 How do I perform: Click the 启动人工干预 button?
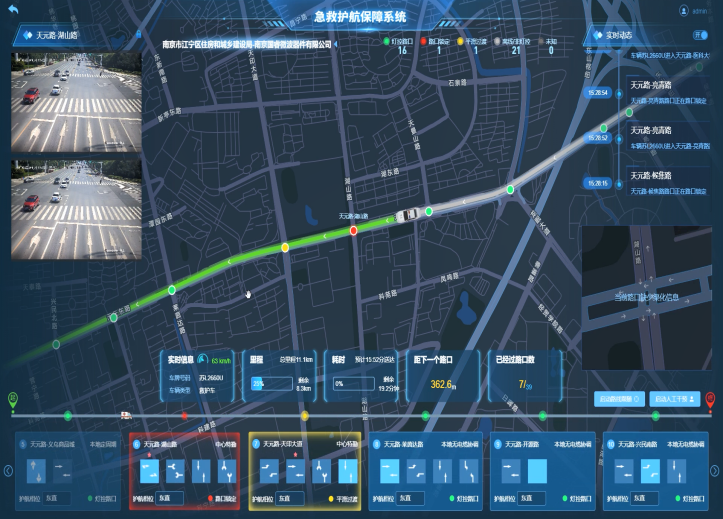click(675, 398)
